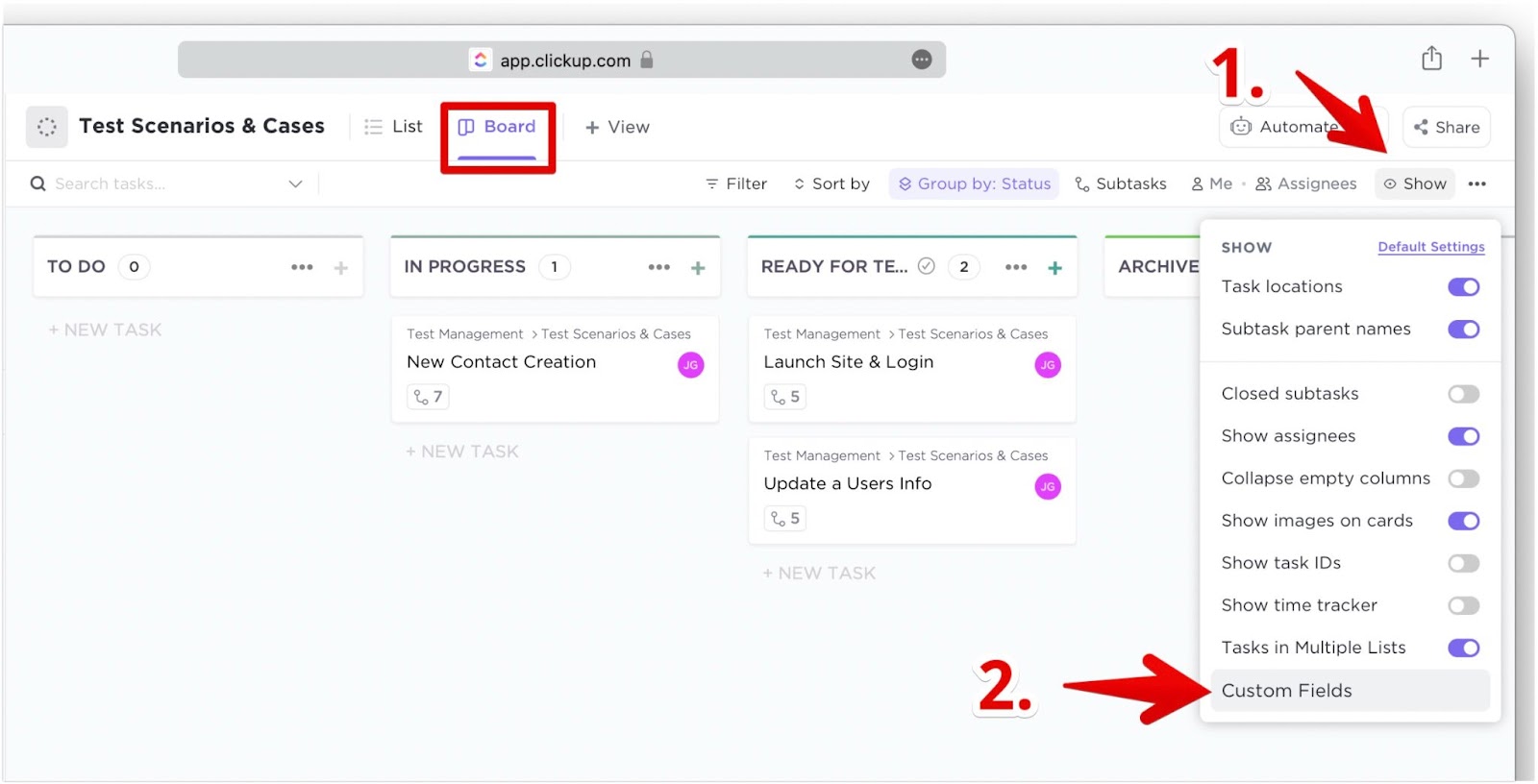Click subtask count 7 on New Contact Creation
The image size is (1538, 784).
428,397
